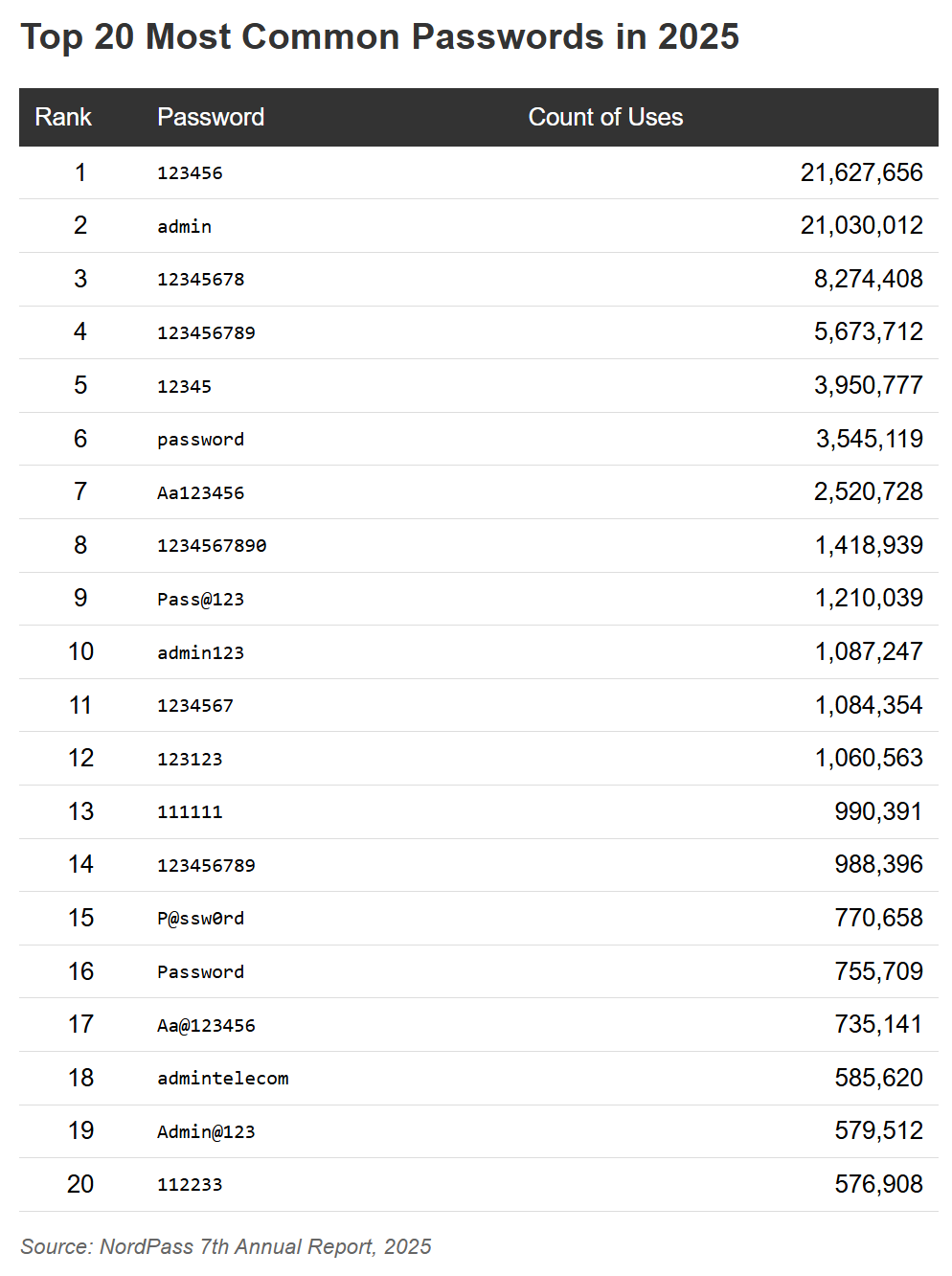
Task: Click the lowercase 'password' entry at rank 6
Action: point(201,439)
